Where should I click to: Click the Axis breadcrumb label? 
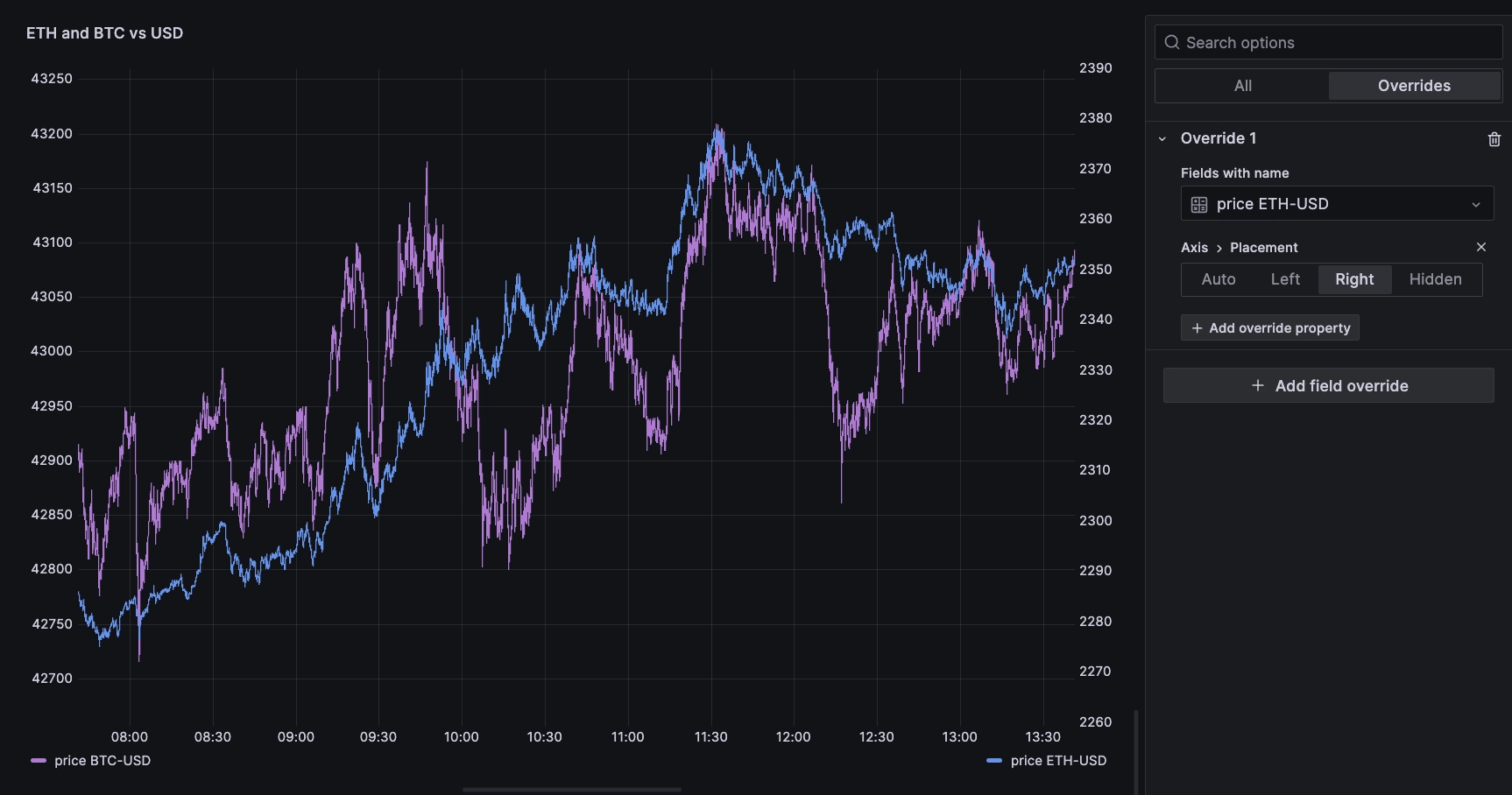pos(1194,248)
